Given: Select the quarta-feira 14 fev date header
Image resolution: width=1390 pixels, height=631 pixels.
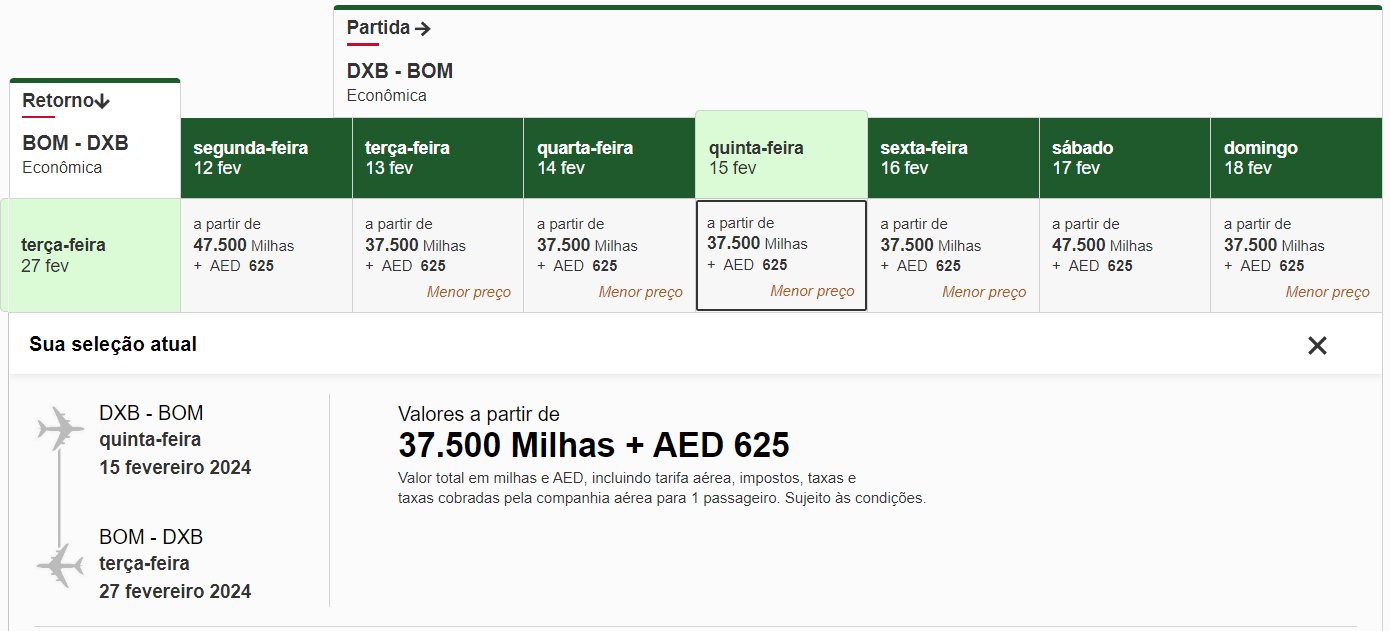Looking at the screenshot, I should point(610,158).
